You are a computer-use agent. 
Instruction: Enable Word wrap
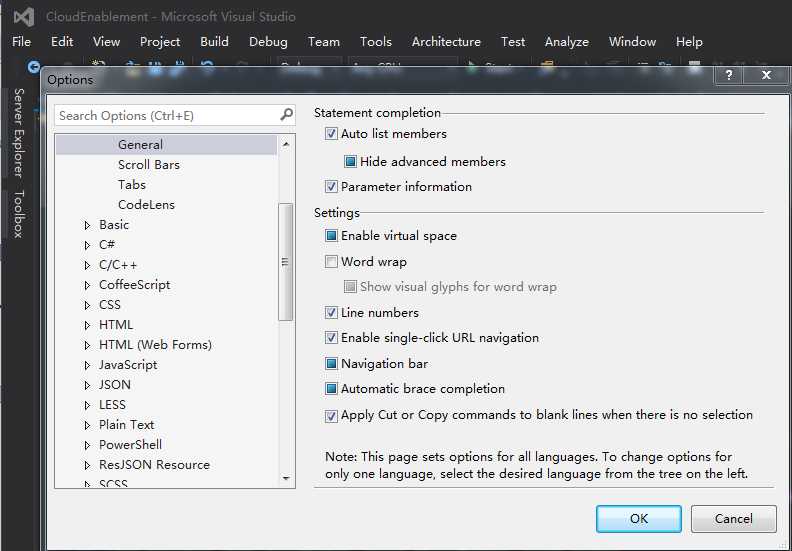(x=331, y=262)
